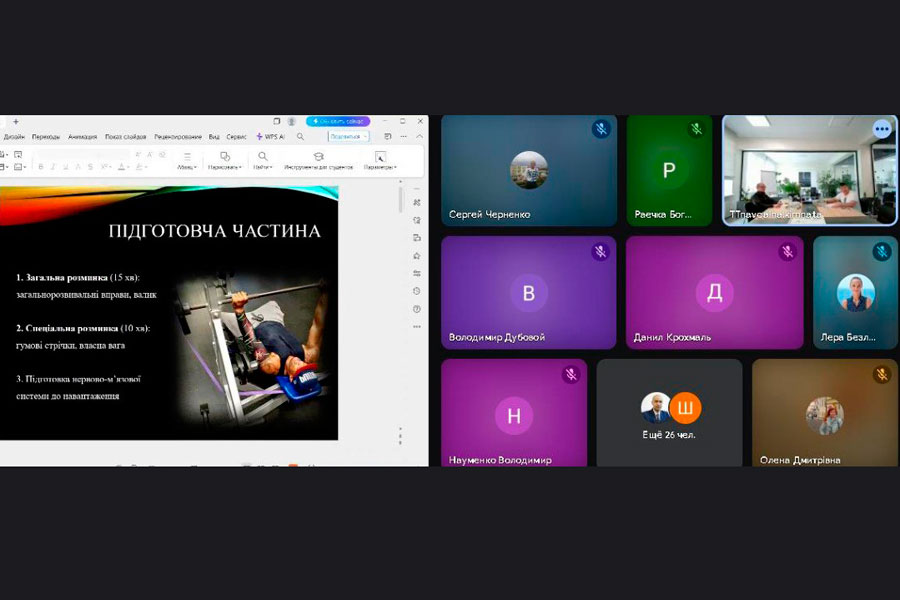Expand the Параметры dropdown
The width and height of the screenshot is (900, 600).
[x=380, y=161]
